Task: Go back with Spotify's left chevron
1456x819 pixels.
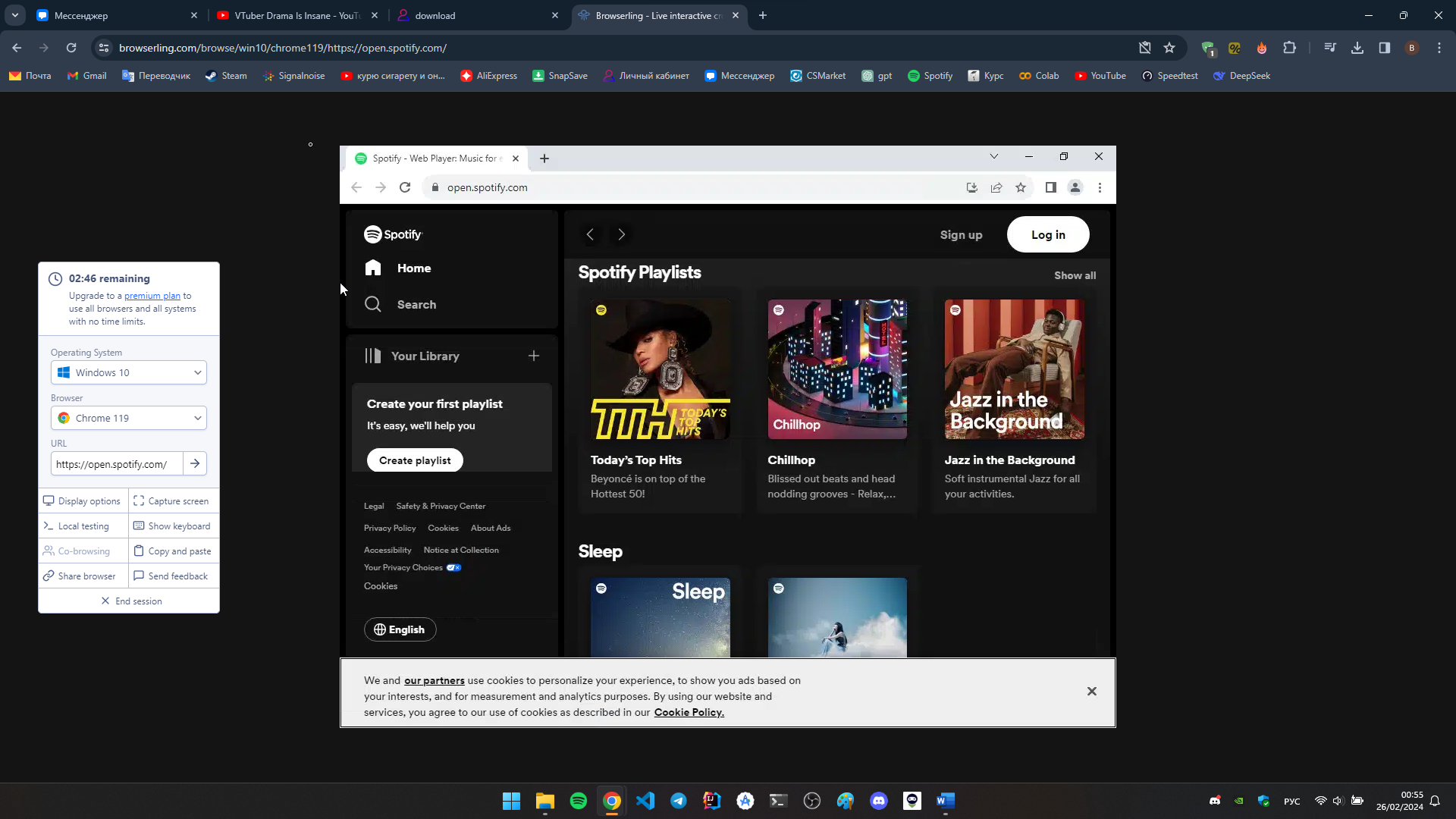Action: (x=590, y=234)
